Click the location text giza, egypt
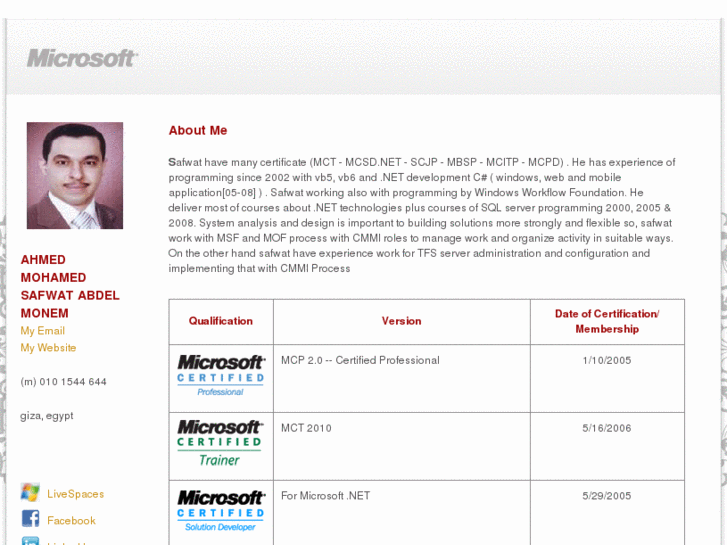The height and width of the screenshot is (545, 727). coord(47,416)
